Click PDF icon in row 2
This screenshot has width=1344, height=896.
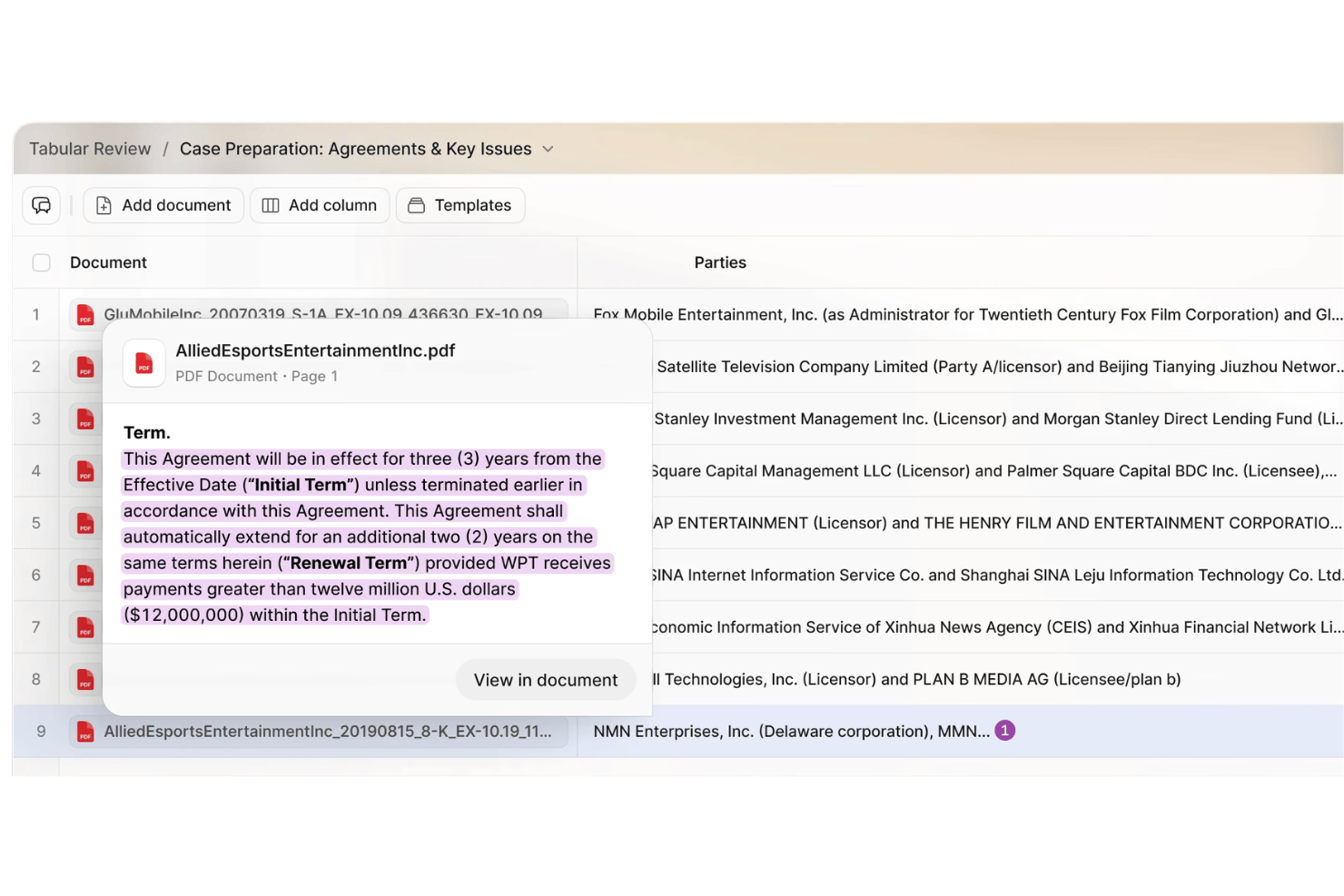[x=85, y=367]
